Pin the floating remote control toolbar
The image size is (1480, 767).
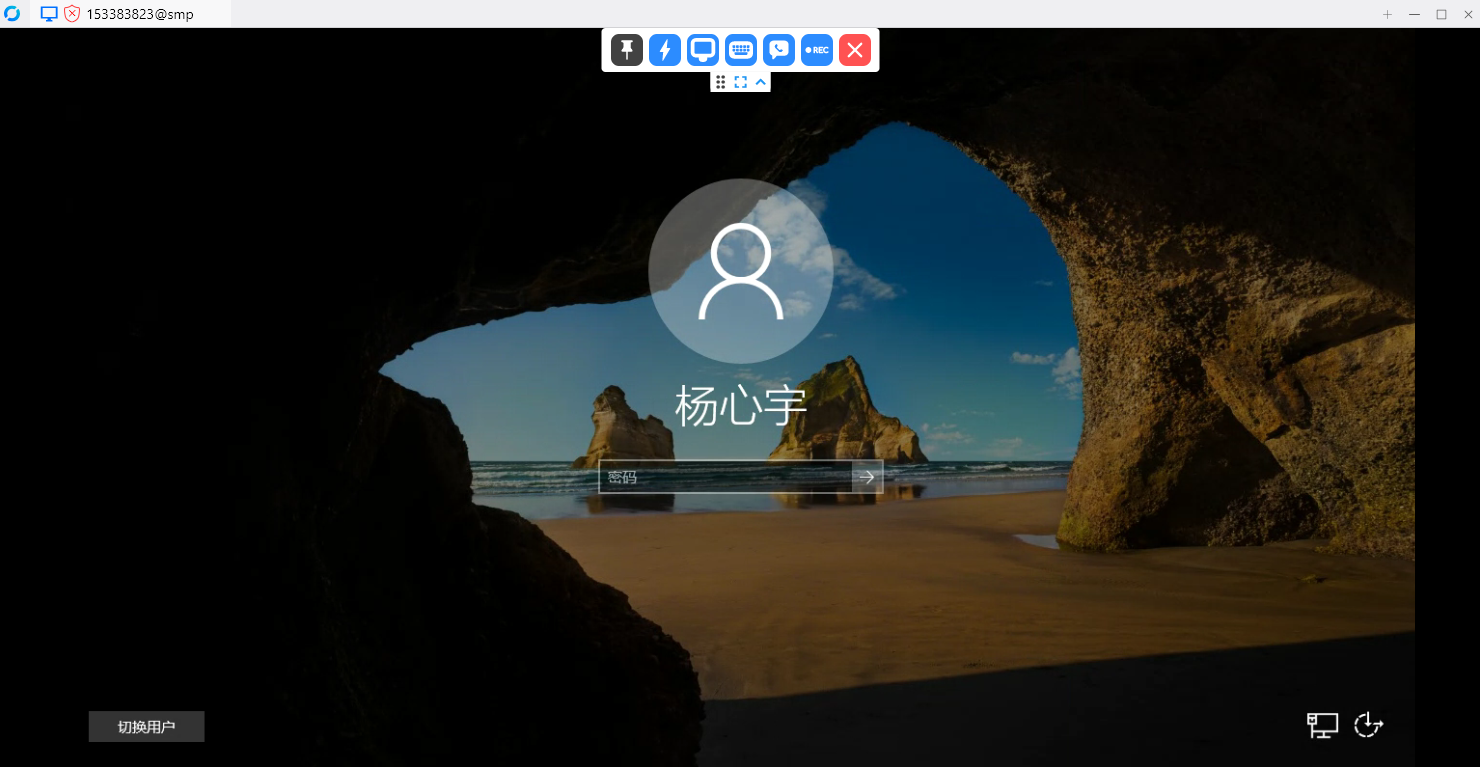[x=627, y=50]
